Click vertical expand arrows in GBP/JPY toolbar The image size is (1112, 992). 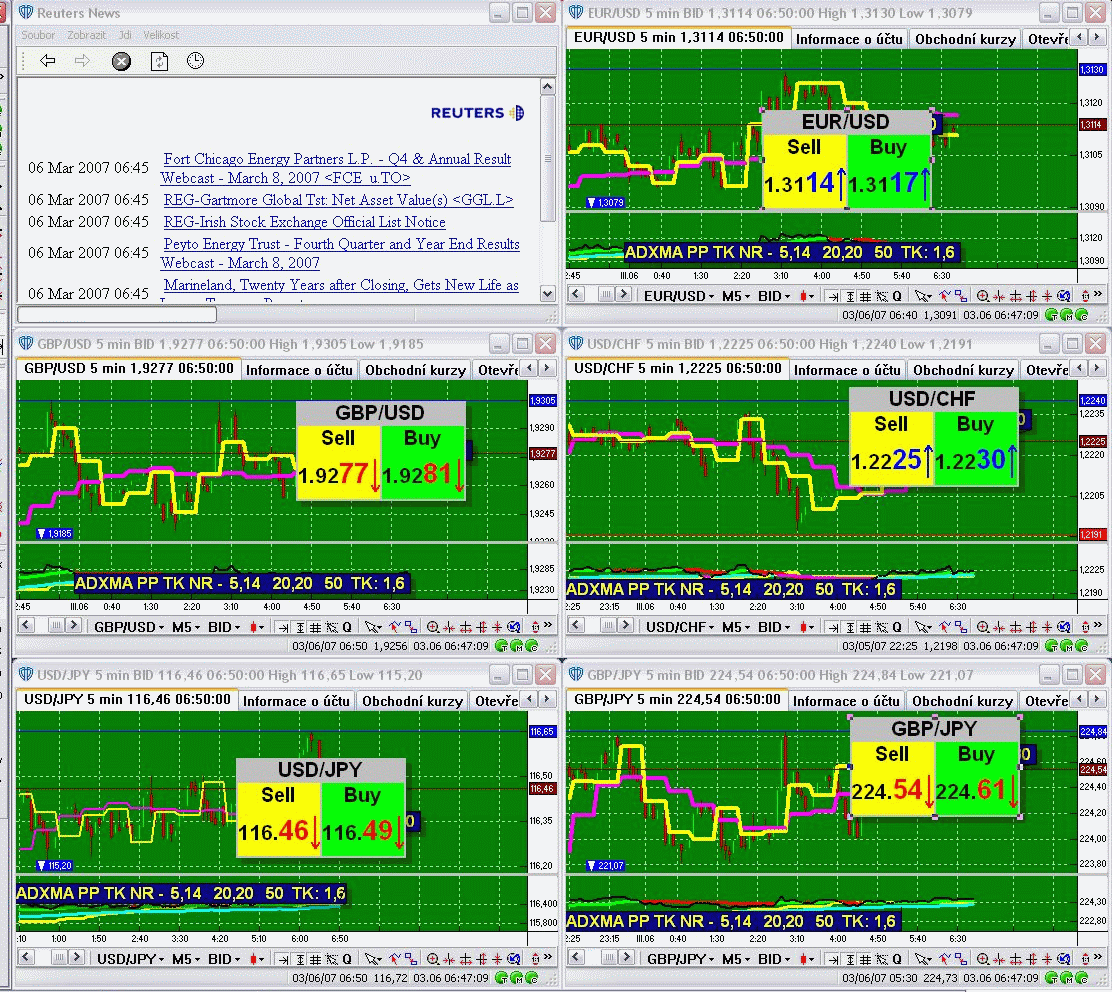pyautogui.click(x=1031, y=959)
